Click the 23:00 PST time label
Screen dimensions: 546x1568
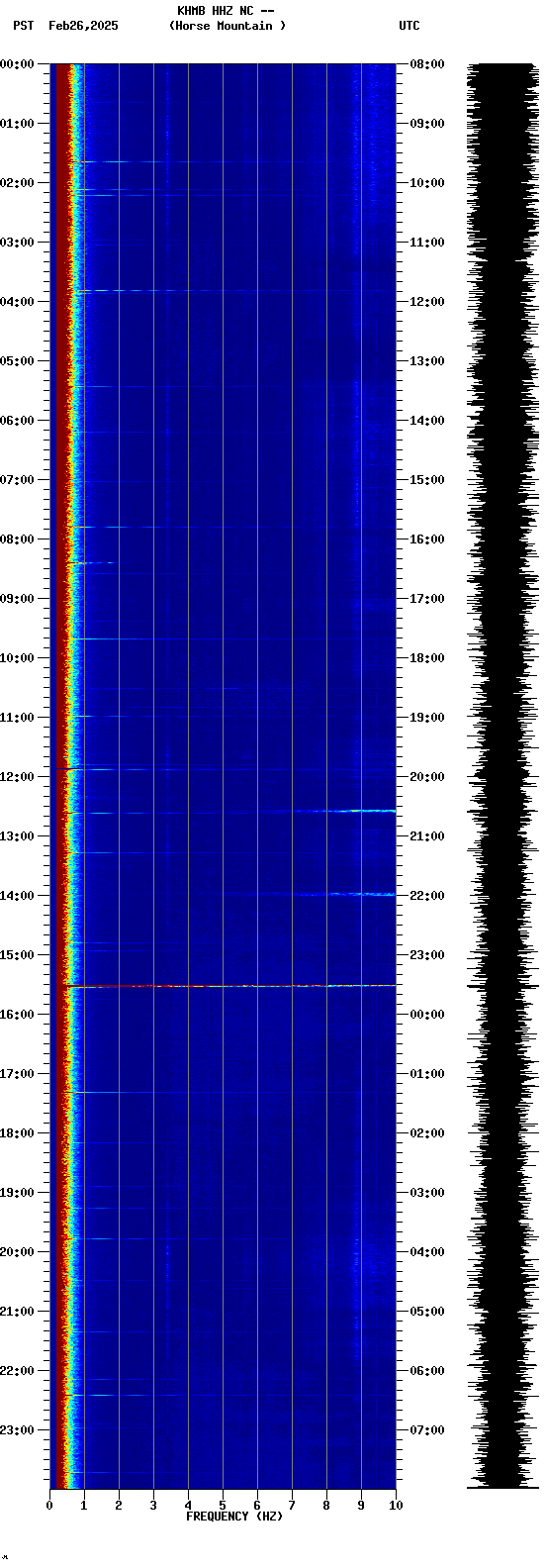tap(18, 1430)
